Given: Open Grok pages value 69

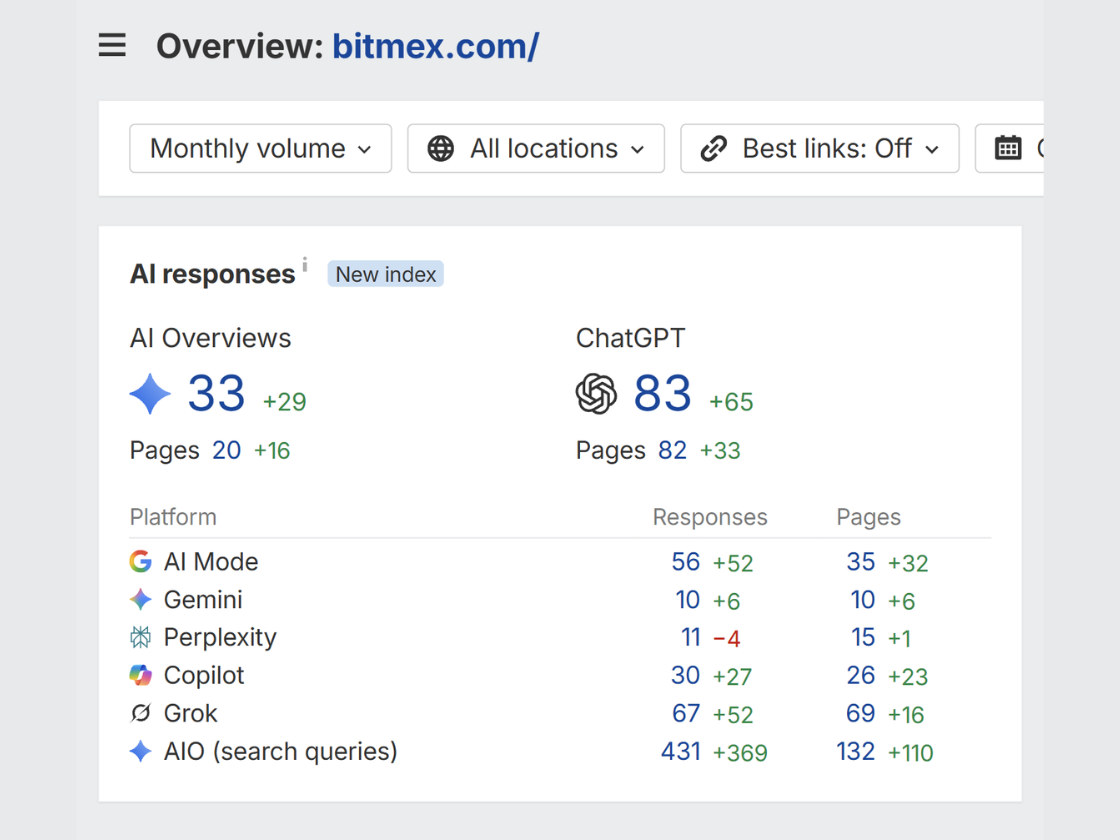Looking at the screenshot, I should 861,713.
